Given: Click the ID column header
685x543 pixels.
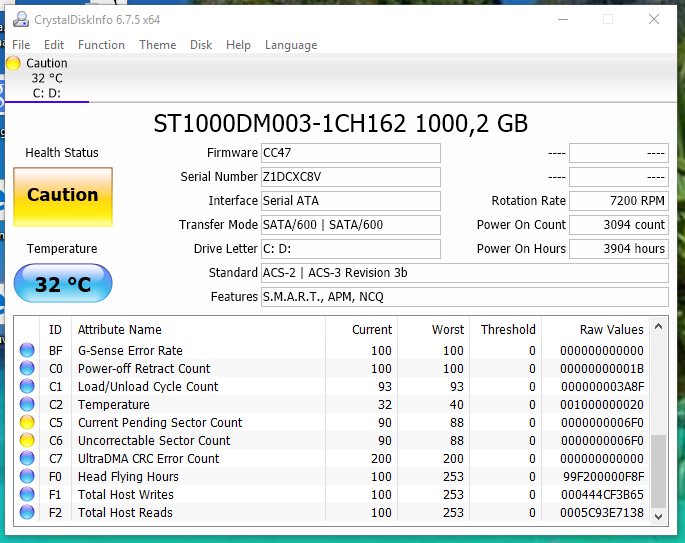Looking at the screenshot, I should point(55,329).
